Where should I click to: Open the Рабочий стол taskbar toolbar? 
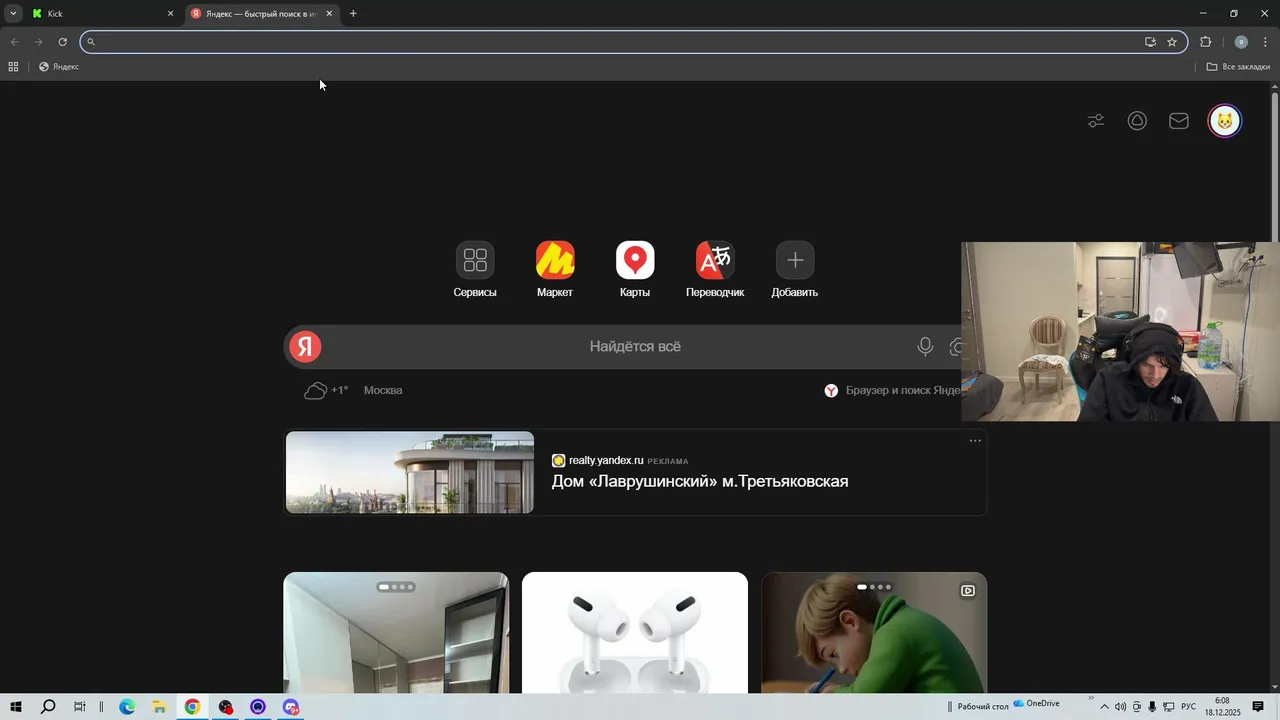click(981, 707)
